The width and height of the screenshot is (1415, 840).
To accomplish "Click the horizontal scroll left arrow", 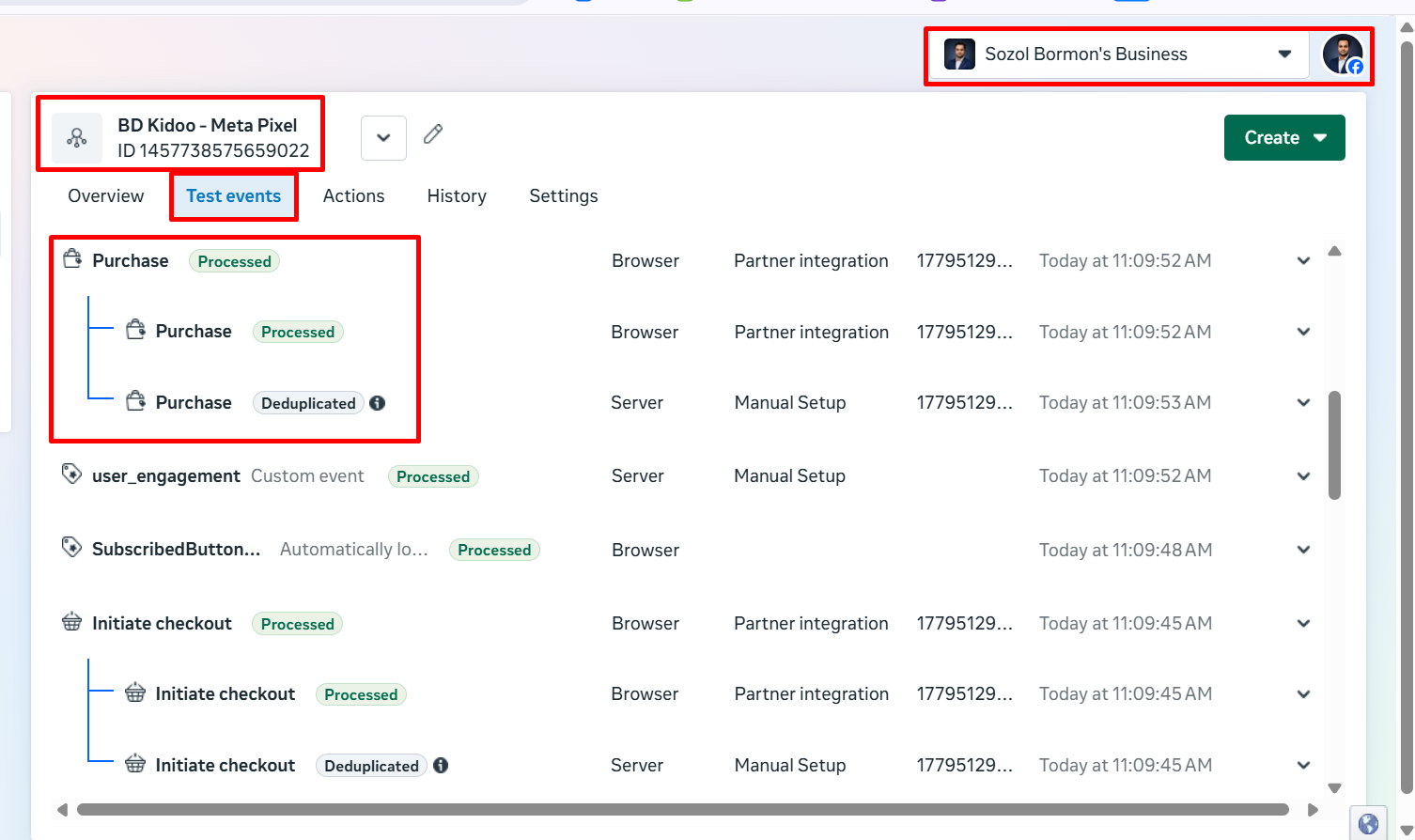I will (x=62, y=810).
